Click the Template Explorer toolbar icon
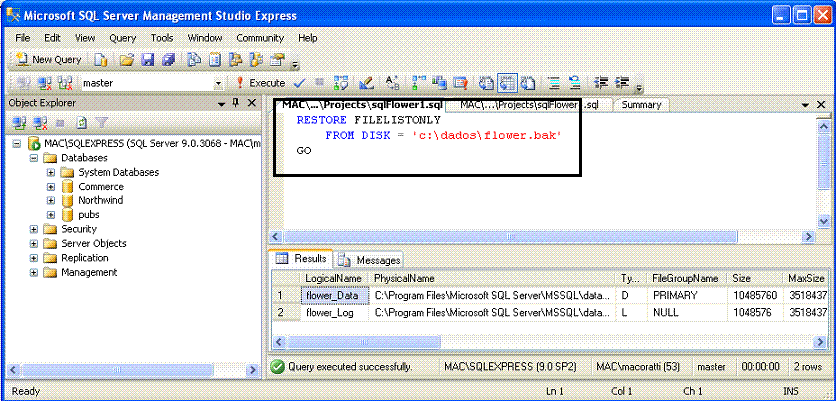Screen dimensions: 836x401 pos(256,60)
